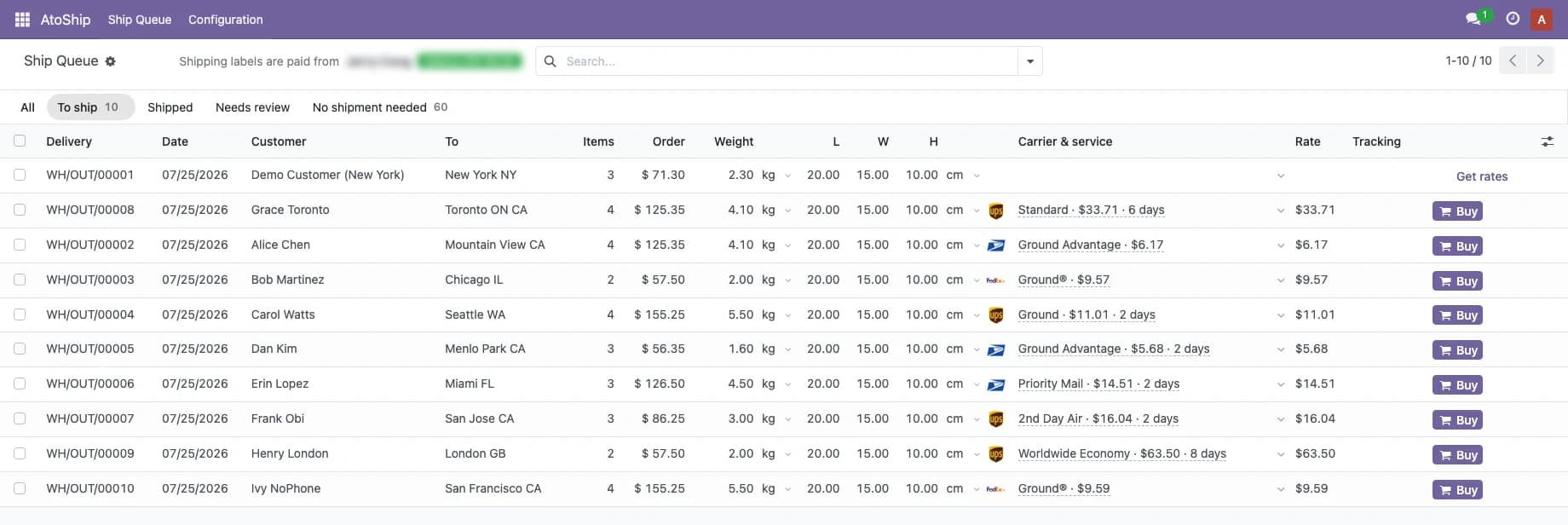Viewport: 1568px width, 525px height.
Task: Buy label for Erin Lopez
Action: 1457,385
